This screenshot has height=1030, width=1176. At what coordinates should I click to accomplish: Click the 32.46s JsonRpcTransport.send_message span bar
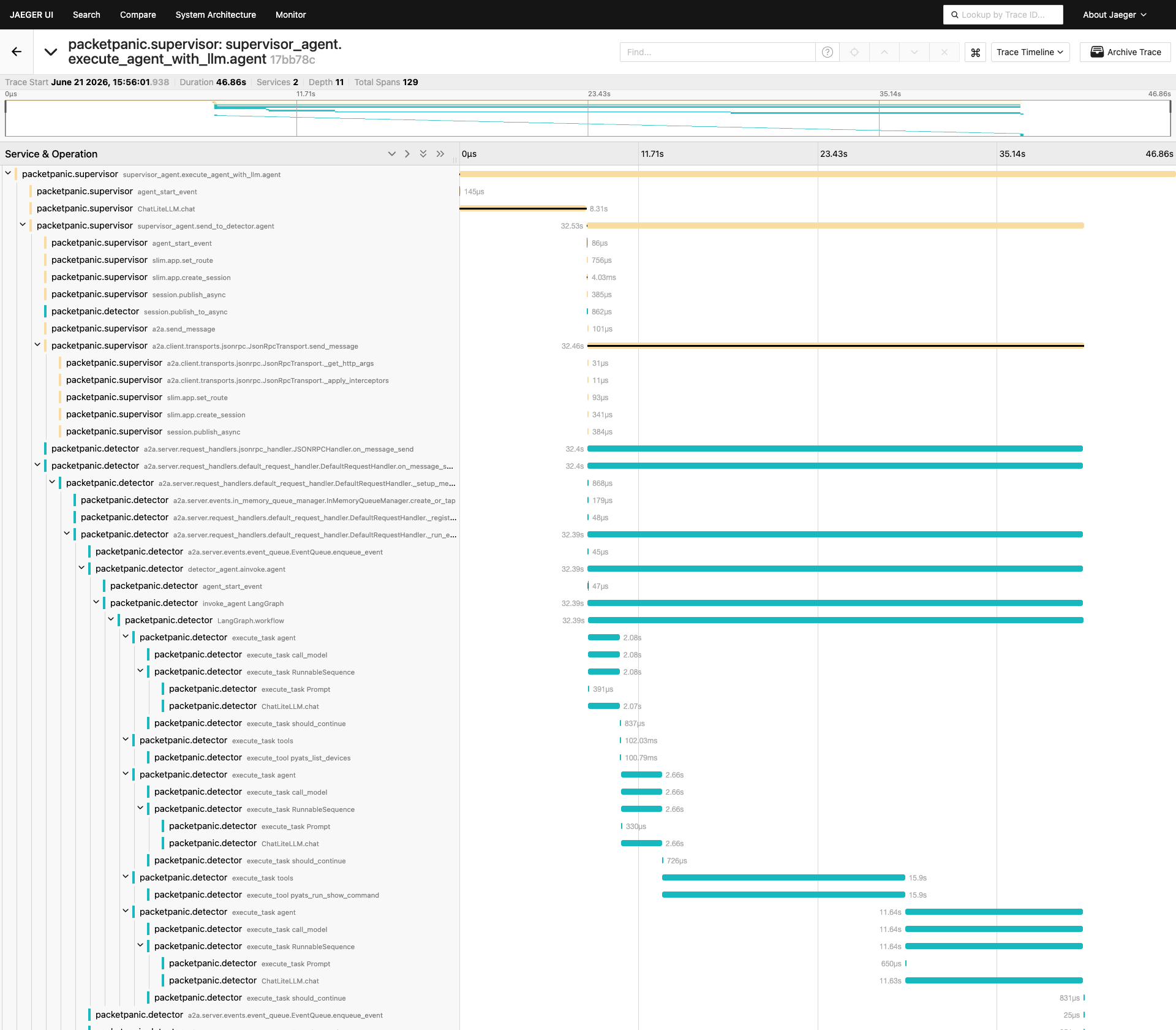(835, 346)
